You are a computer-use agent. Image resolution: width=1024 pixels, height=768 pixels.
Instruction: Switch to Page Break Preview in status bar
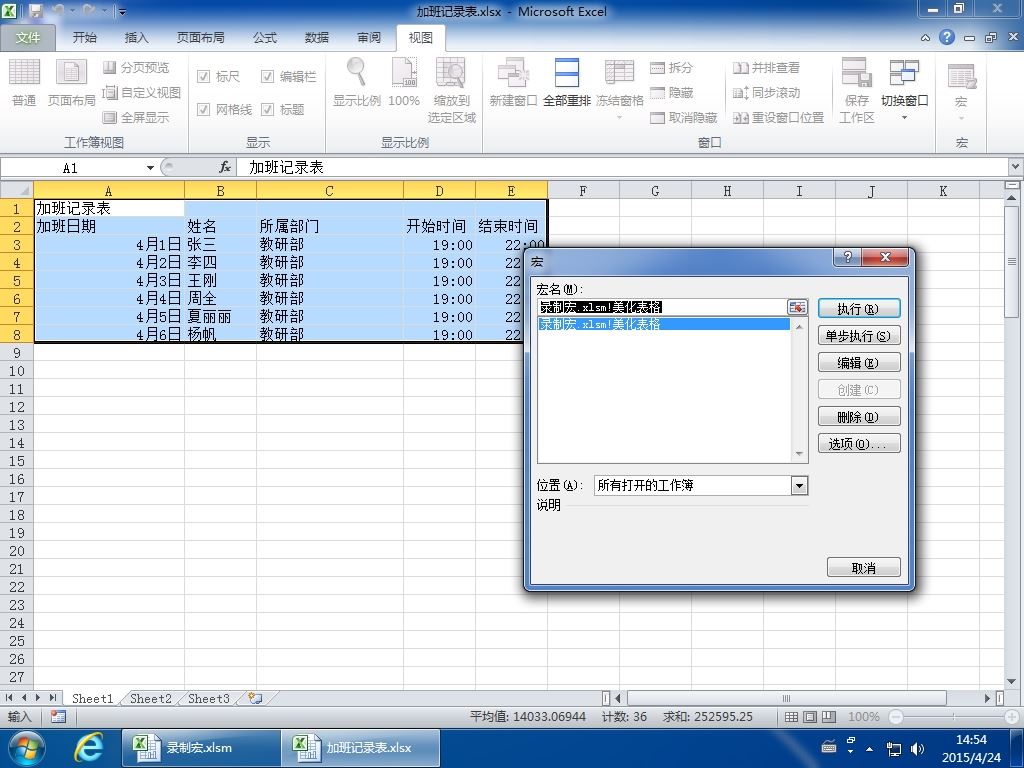[x=829, y=716]
